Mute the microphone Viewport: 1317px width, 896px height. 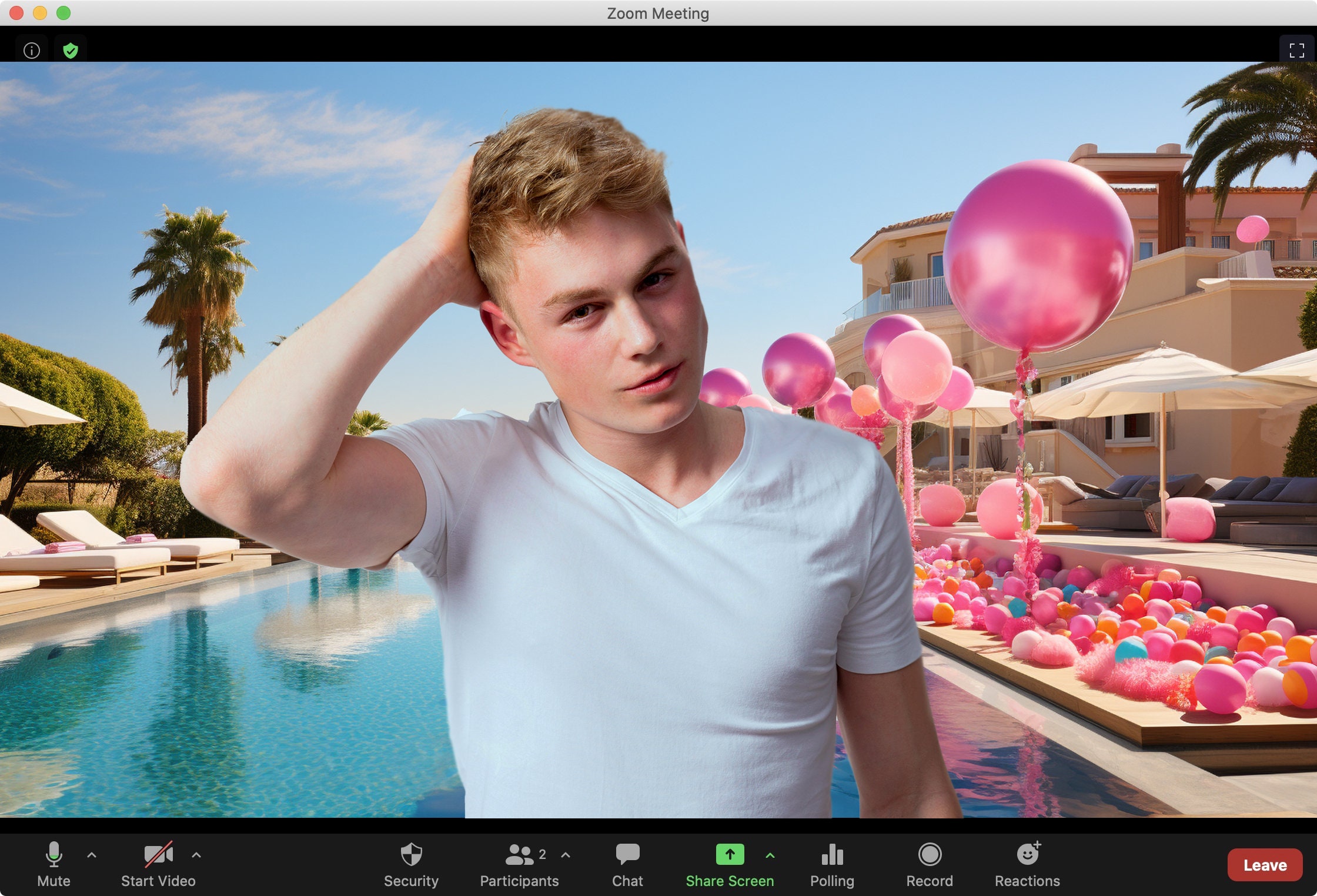55,863
